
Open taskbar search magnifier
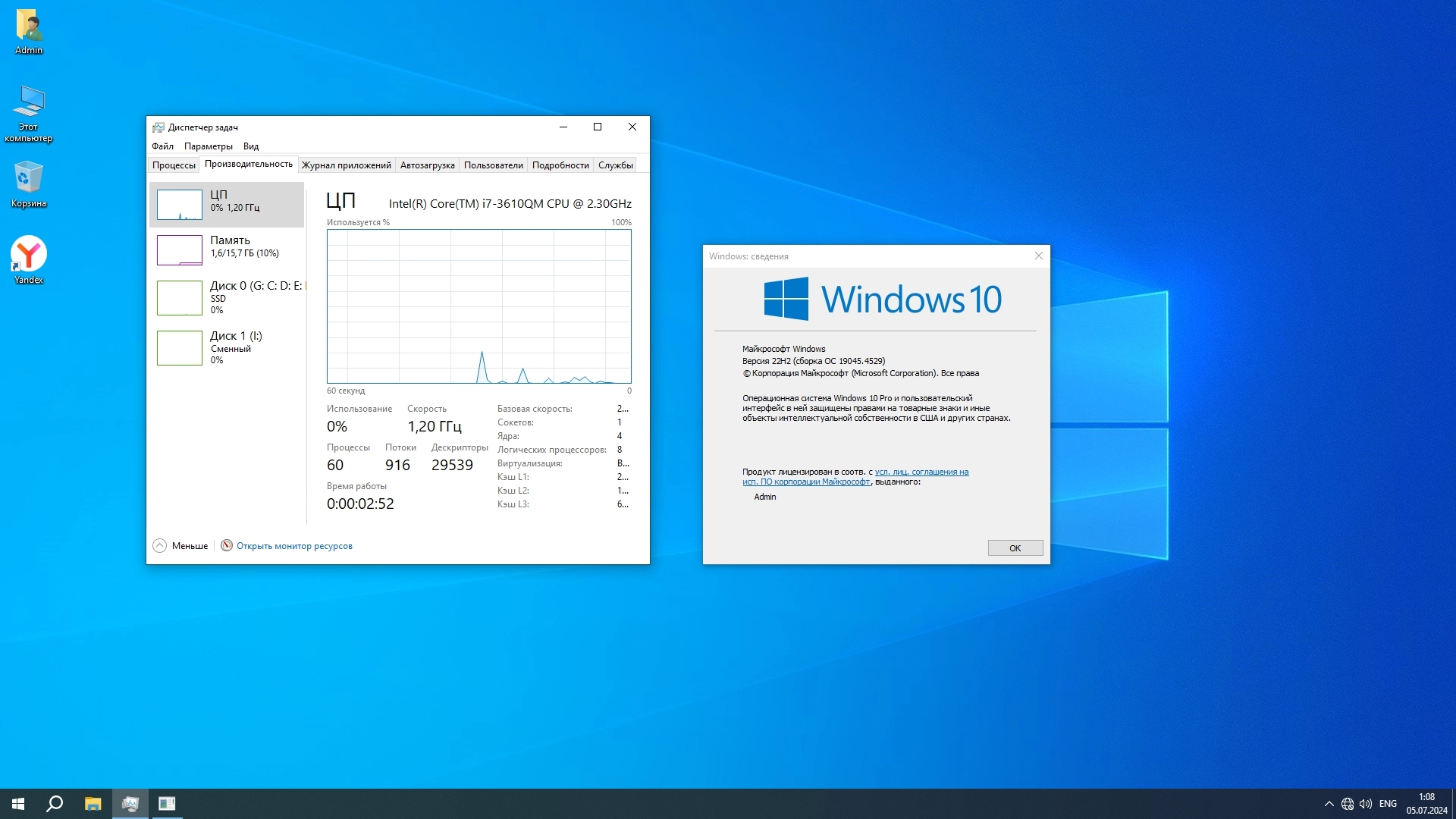(55, 804)
